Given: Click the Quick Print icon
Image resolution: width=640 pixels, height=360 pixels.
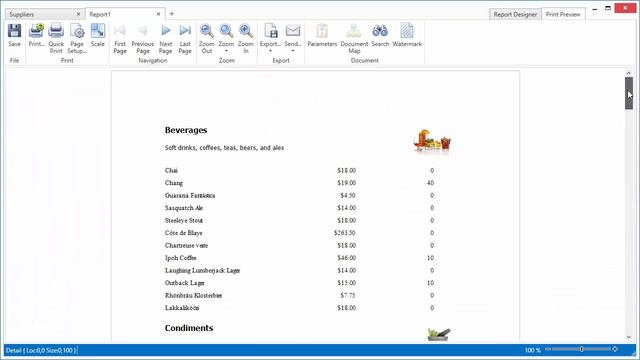Looking at the screenshot, I should click(56, 31).
